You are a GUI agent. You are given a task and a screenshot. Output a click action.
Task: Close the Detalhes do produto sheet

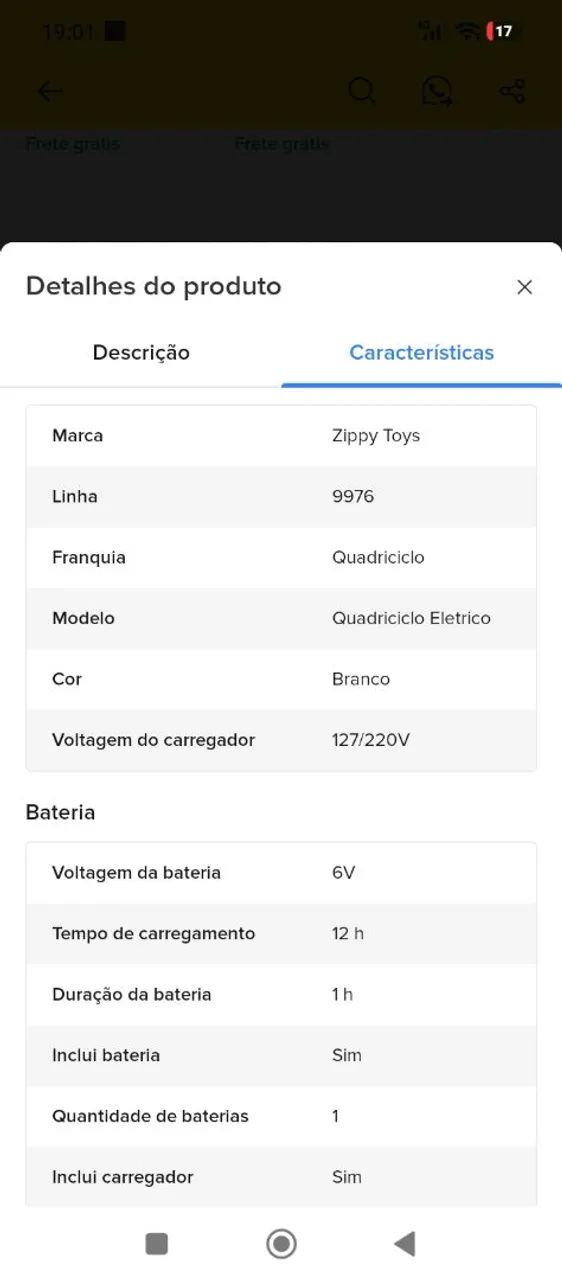pyautogui.click(x=524, y=287)
